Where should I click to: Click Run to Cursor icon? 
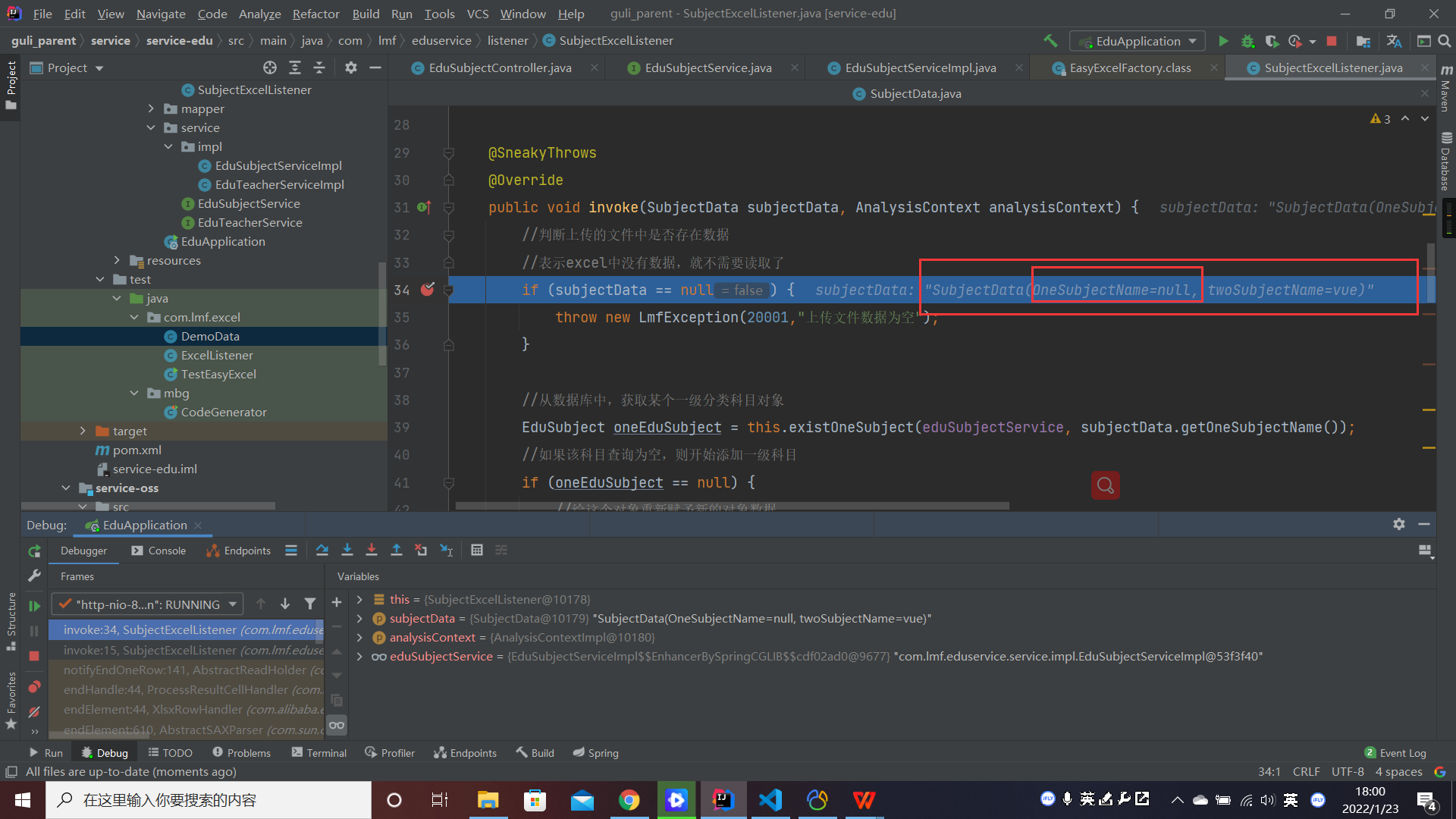(x=446, y=551)
